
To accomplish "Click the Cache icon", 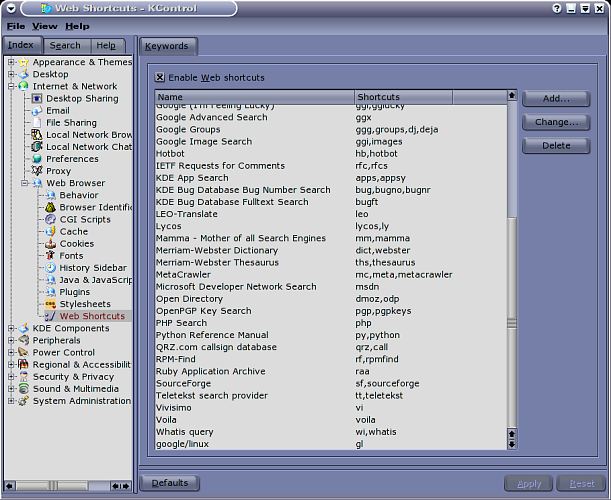I will tap(50, 231).
